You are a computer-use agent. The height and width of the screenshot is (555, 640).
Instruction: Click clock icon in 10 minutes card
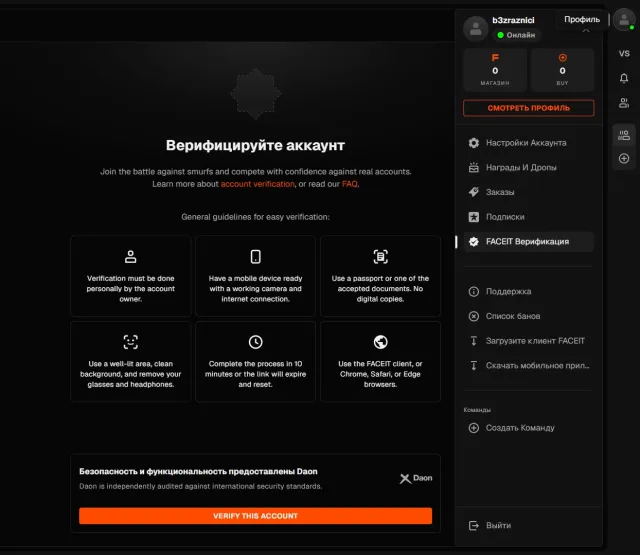[x=256, y=342]
